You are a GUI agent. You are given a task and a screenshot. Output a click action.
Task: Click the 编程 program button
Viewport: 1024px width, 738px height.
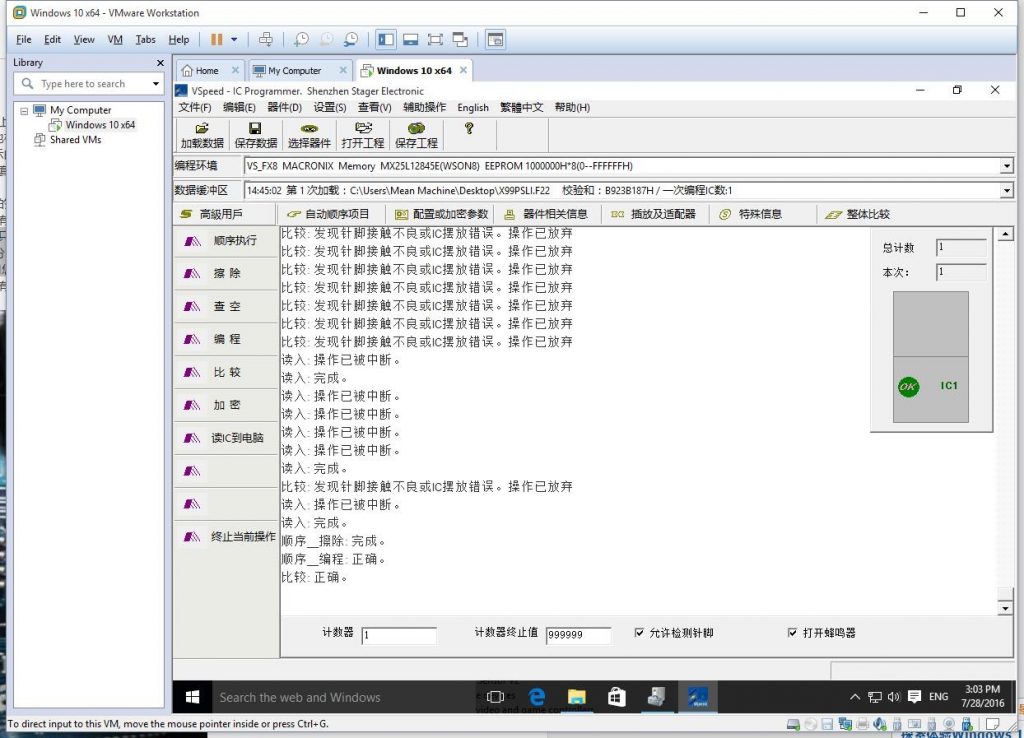click(x=226, y=339)
